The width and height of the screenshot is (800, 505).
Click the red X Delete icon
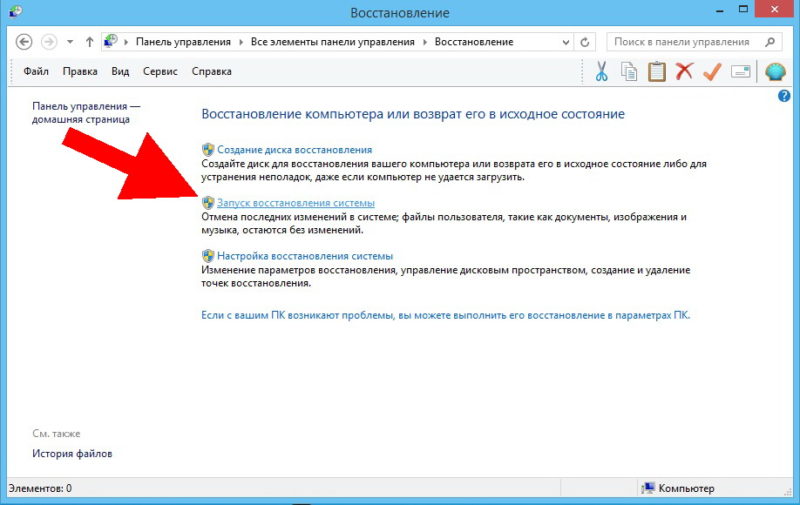[x=684, y=72]
